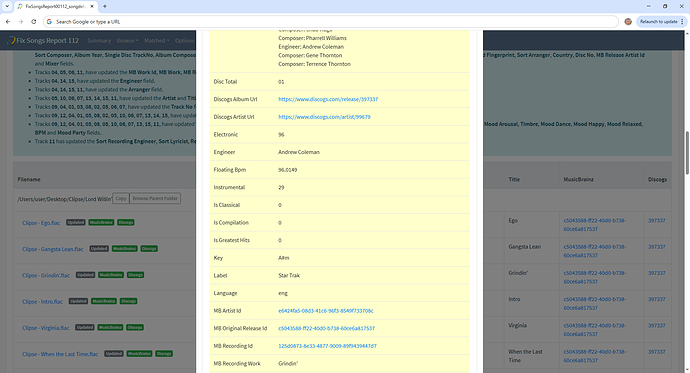Open the MB Original Release Id link
690x373 pixels.
click(x=327, y=328)
